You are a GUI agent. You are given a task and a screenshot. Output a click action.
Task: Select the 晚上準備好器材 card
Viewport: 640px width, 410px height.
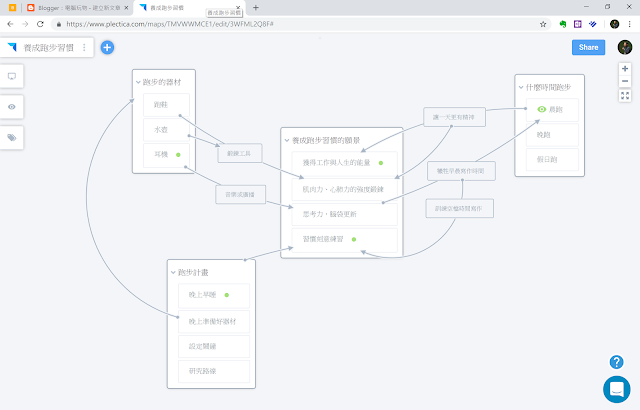[x=214, y=321]
